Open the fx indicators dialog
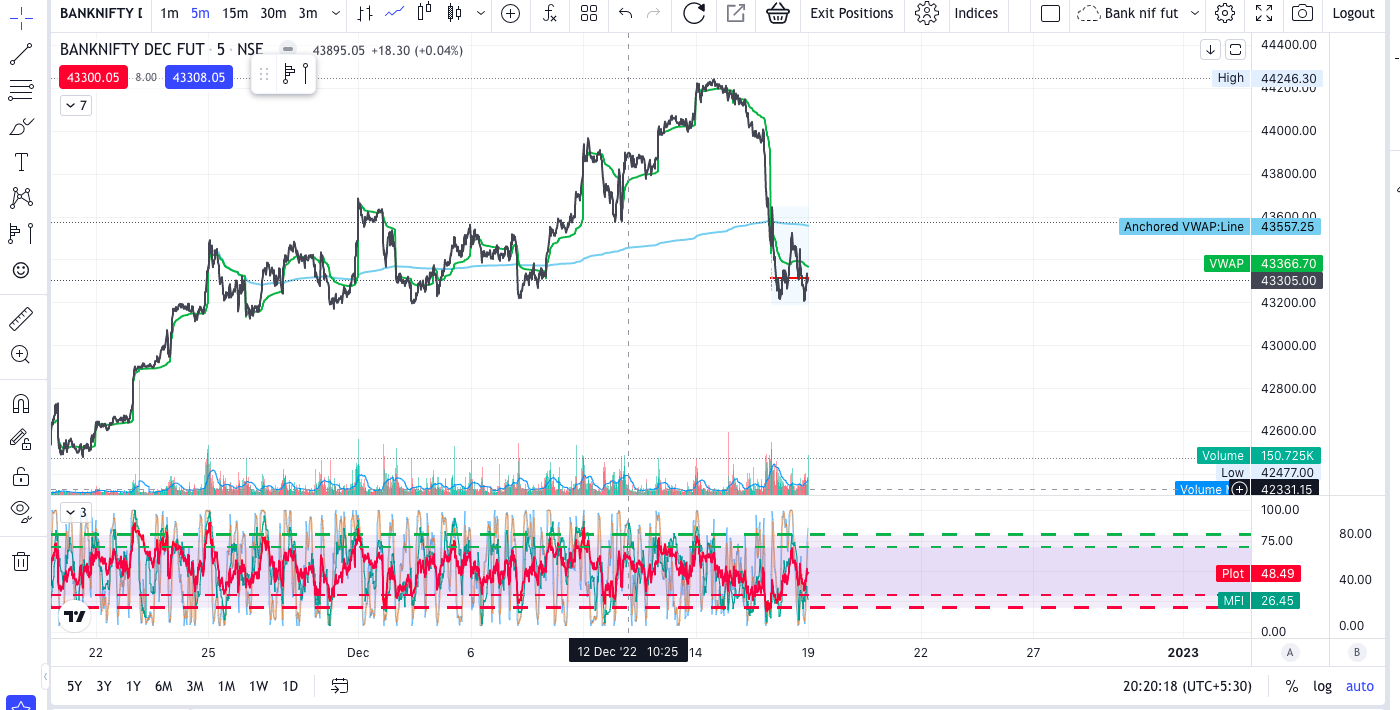The width and height of the screenshot is (1400, 710). click(550, 13)
